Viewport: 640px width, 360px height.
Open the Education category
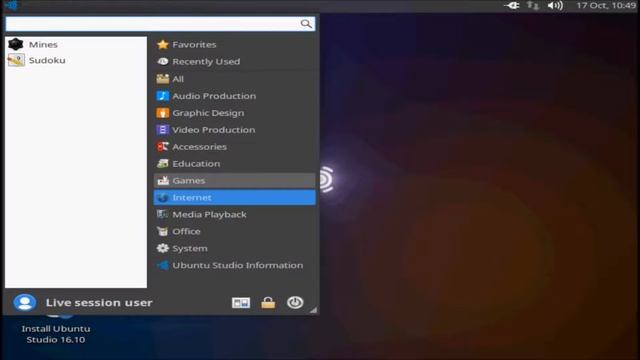coord(234,164)
